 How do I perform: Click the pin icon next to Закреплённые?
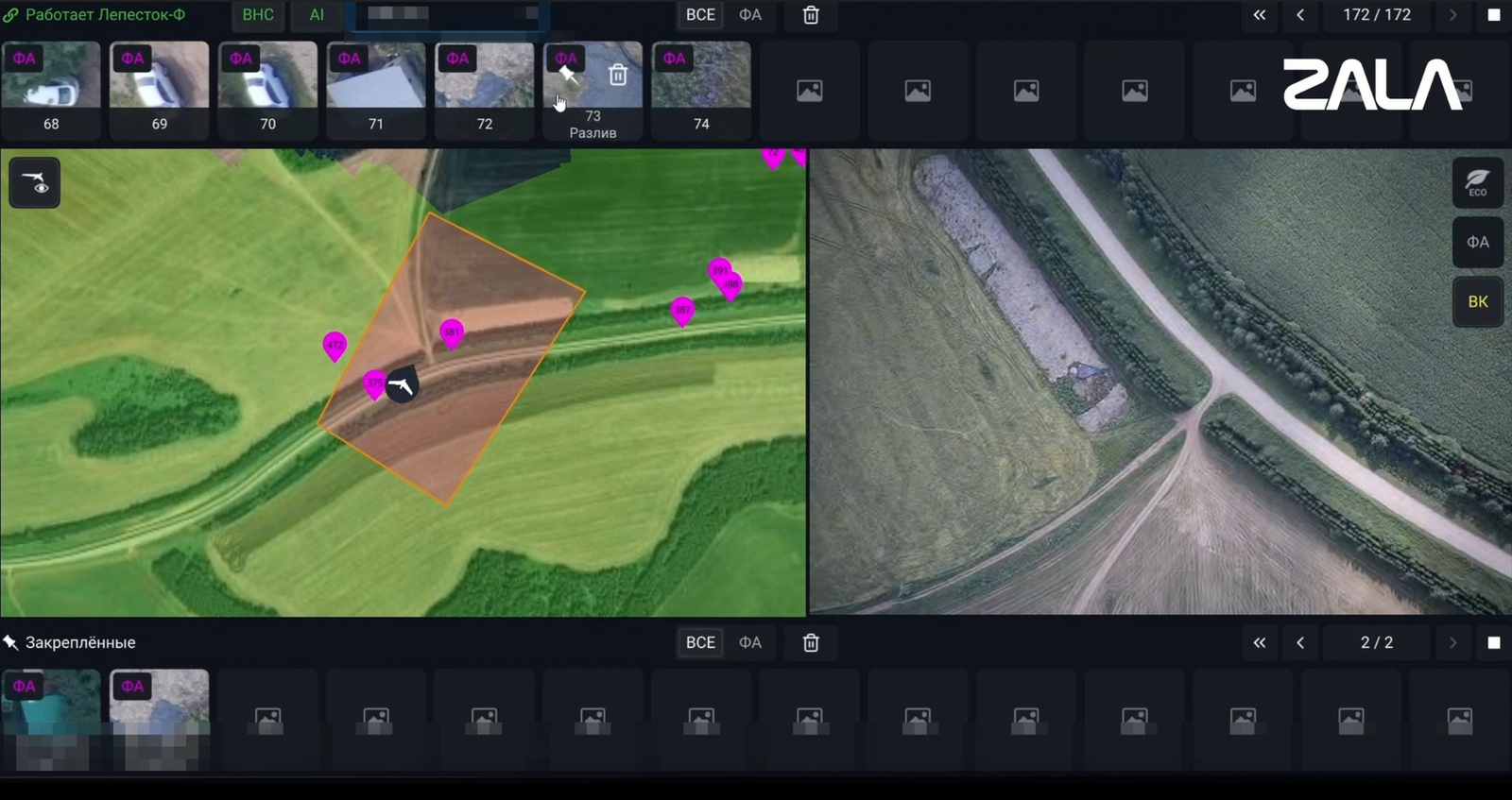click(11, 642)
